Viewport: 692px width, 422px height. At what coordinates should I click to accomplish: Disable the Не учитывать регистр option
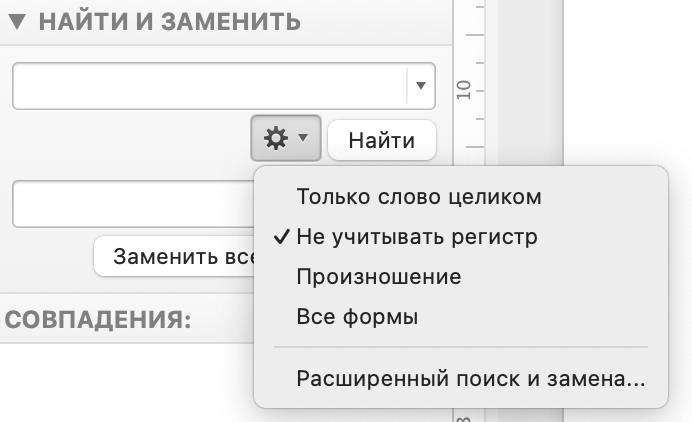click(417, 238)
